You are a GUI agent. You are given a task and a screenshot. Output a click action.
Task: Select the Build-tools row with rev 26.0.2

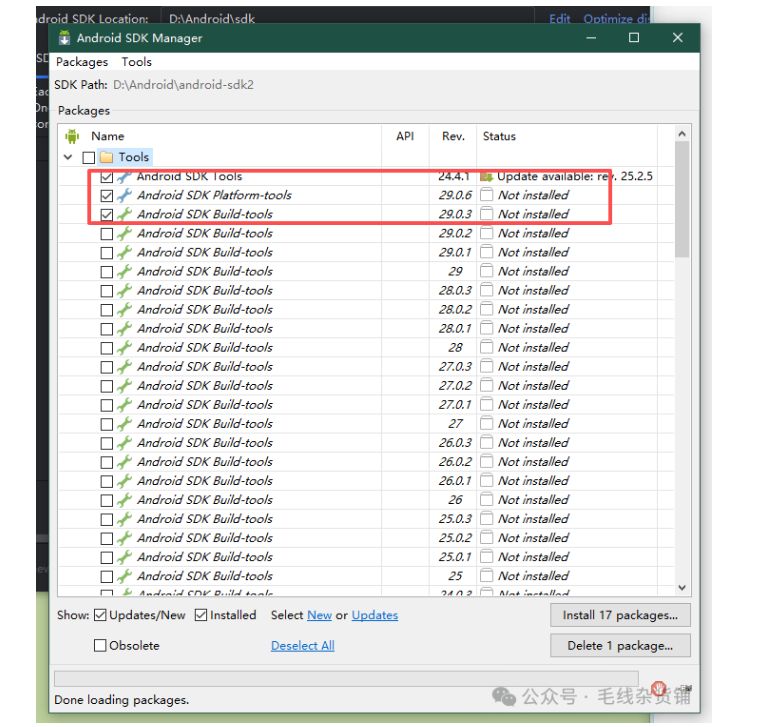366,462
